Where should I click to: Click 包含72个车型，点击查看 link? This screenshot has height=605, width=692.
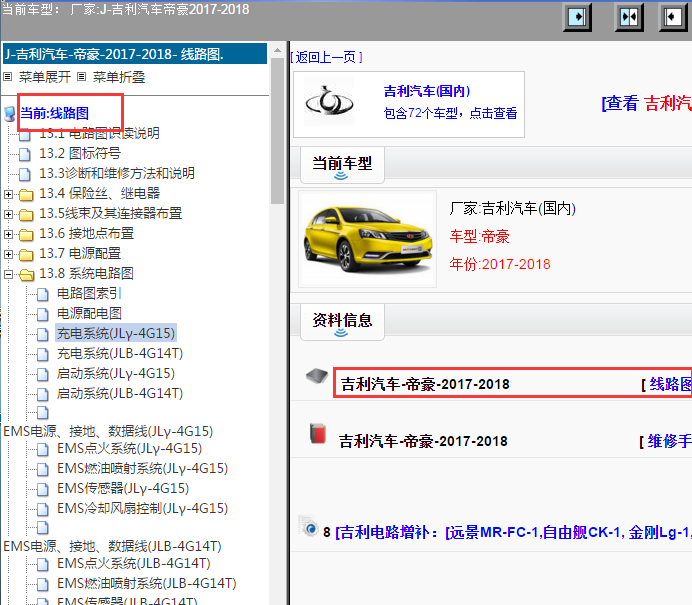pos(450,113)
